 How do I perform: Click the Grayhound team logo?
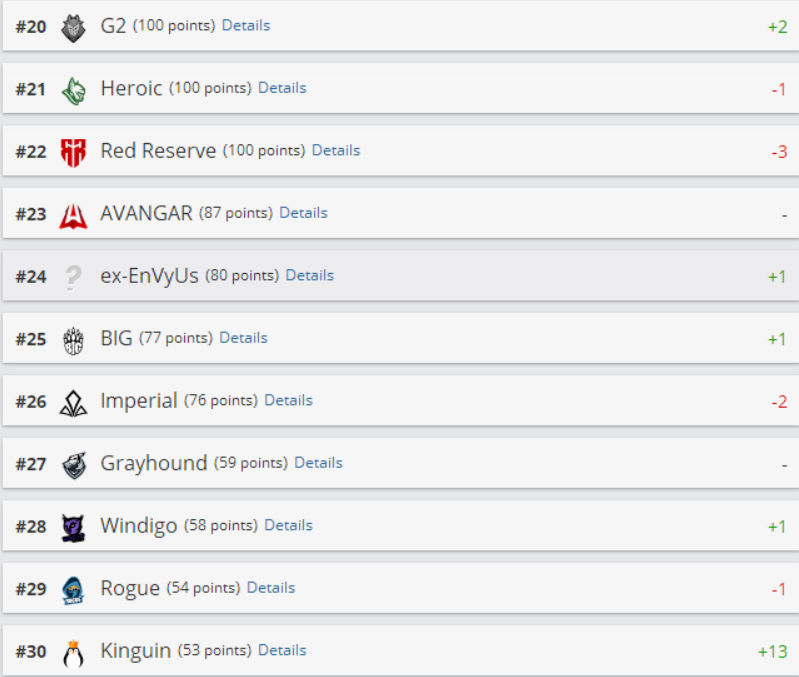click(74, 466)
